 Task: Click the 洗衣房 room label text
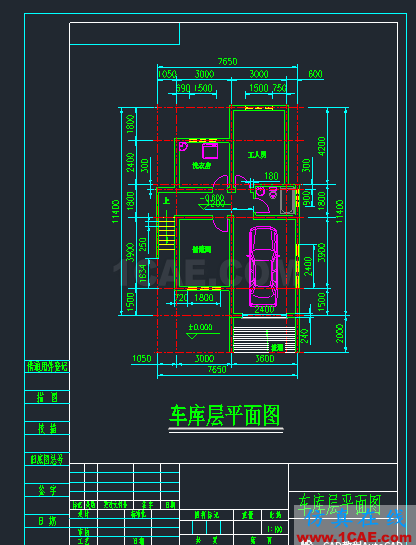click(202, 165)
